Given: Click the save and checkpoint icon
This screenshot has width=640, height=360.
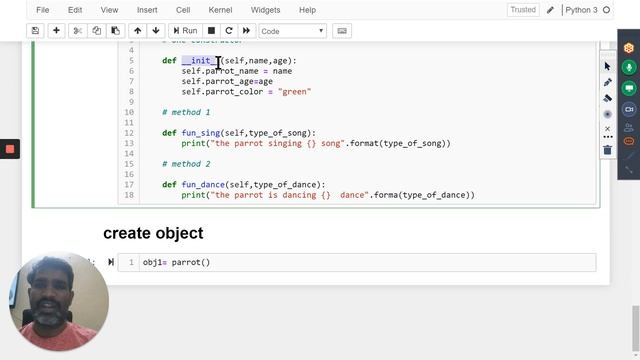Looking at the screenshot, I should [36, 31].
